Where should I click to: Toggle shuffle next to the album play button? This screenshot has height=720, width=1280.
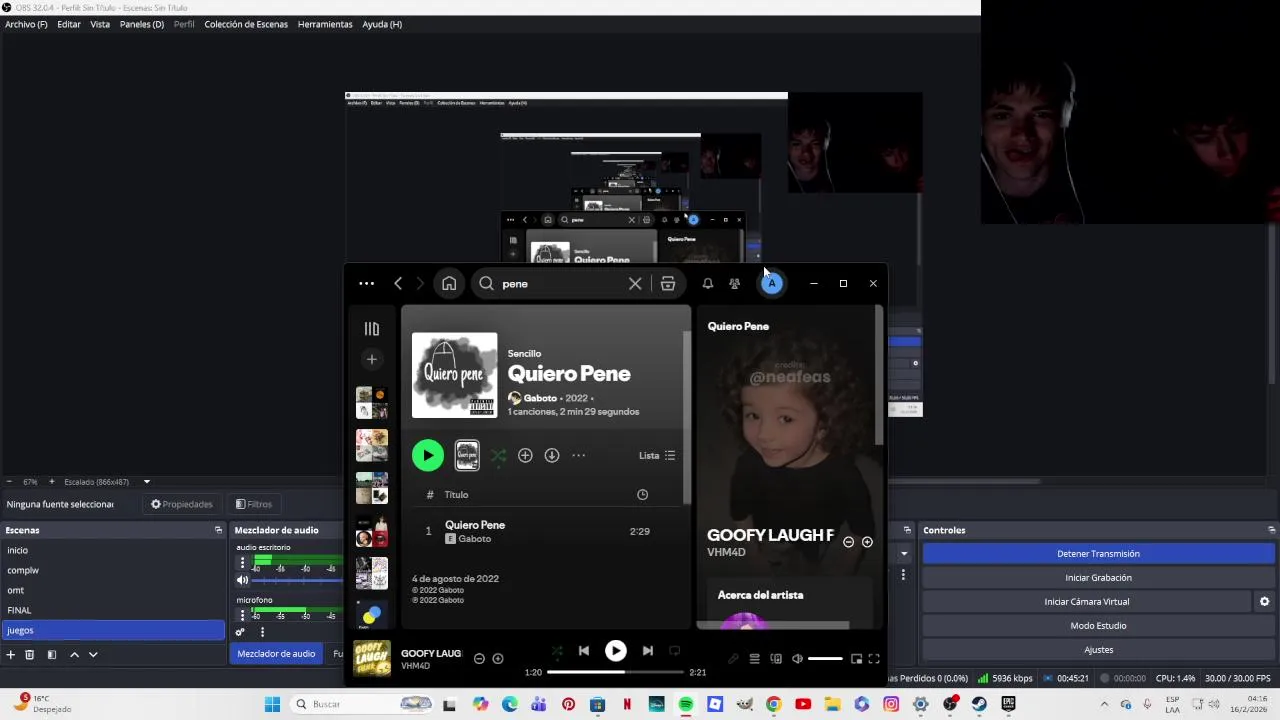pyautogui.click(x=498, y=456)
